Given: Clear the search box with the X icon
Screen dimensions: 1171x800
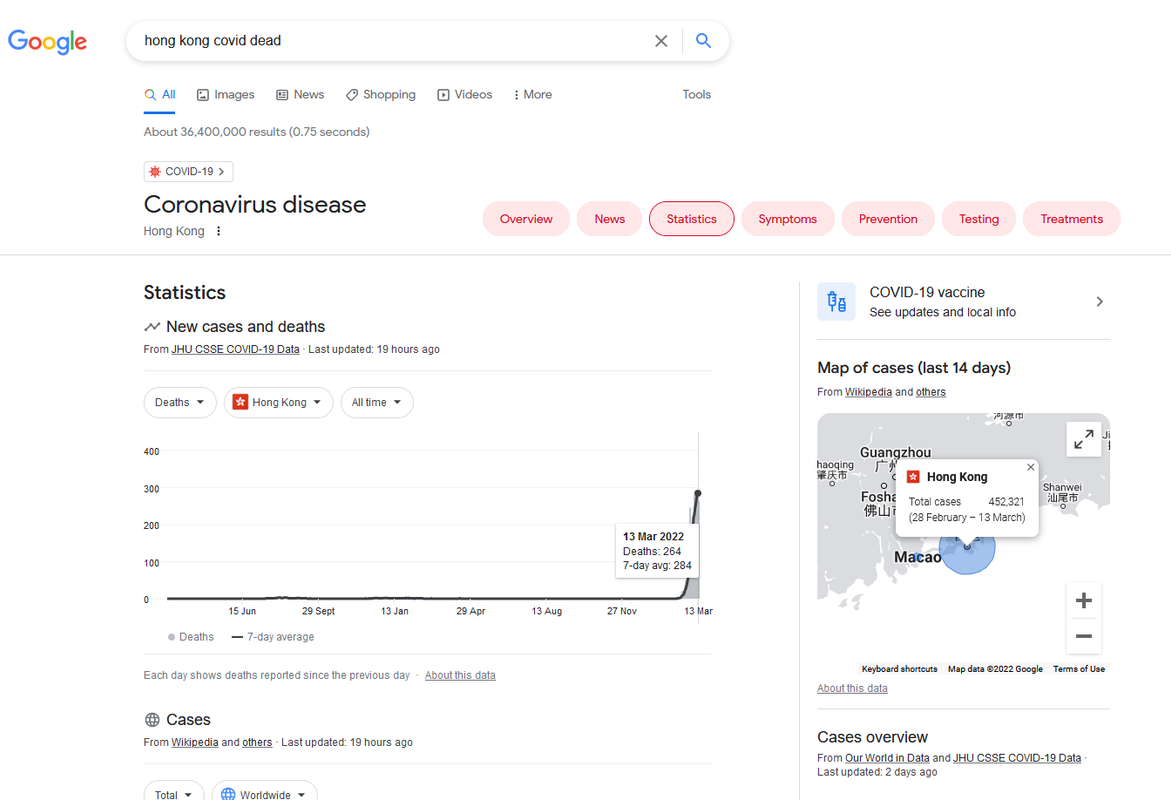Looking at the screenshot, I should [x=661, y=41].
